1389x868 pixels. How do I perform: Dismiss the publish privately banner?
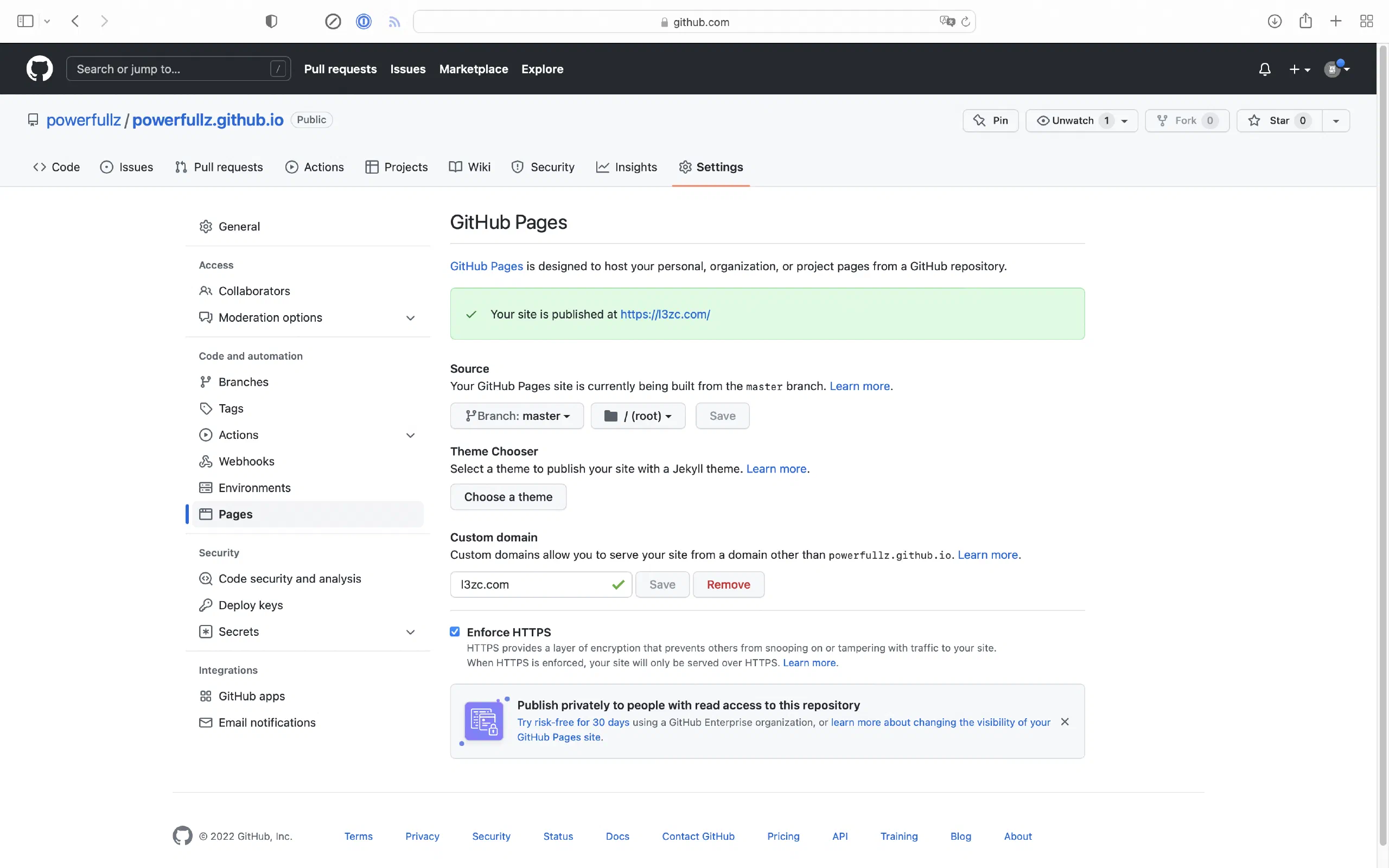[1065, 722]
